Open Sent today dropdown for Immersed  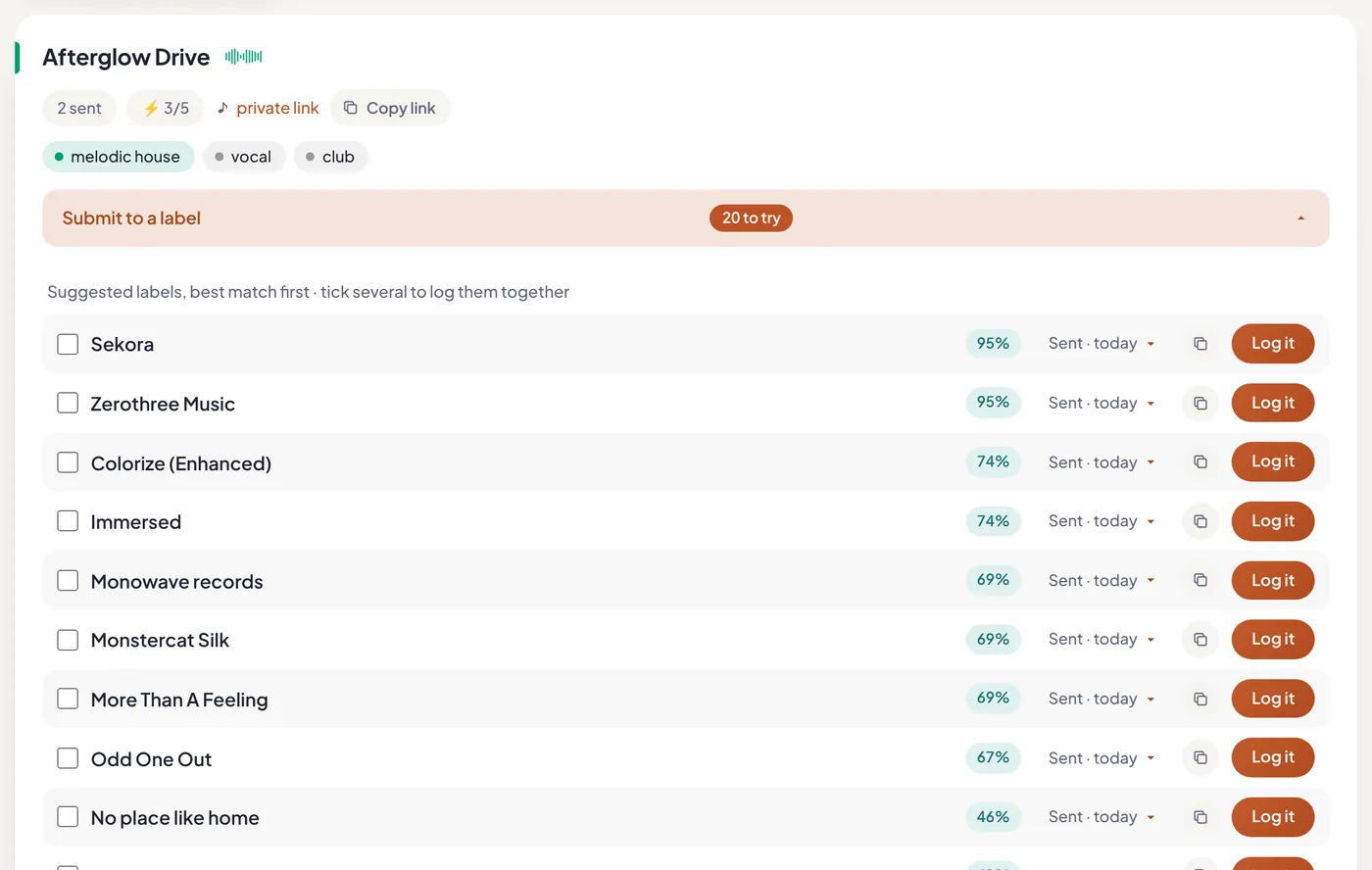tap(1102, 521)
